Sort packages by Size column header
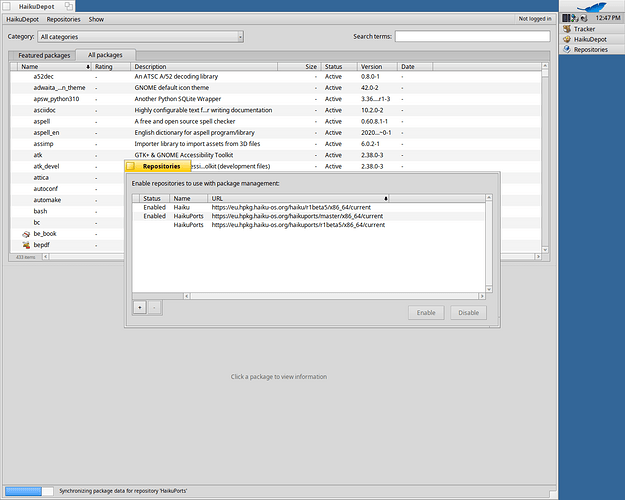This screenshot has height=500, width=625. click(299, 67)
